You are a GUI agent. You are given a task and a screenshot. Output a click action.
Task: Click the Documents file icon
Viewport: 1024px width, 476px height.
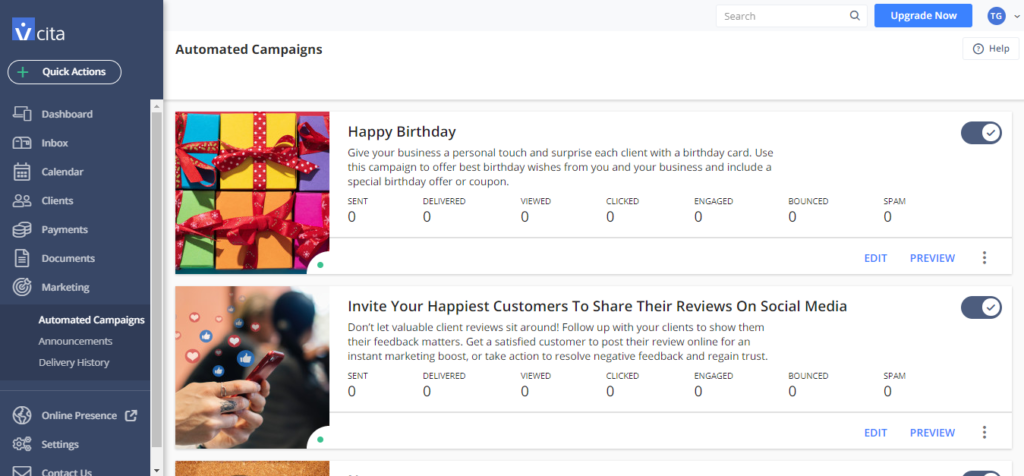point(22,258)
